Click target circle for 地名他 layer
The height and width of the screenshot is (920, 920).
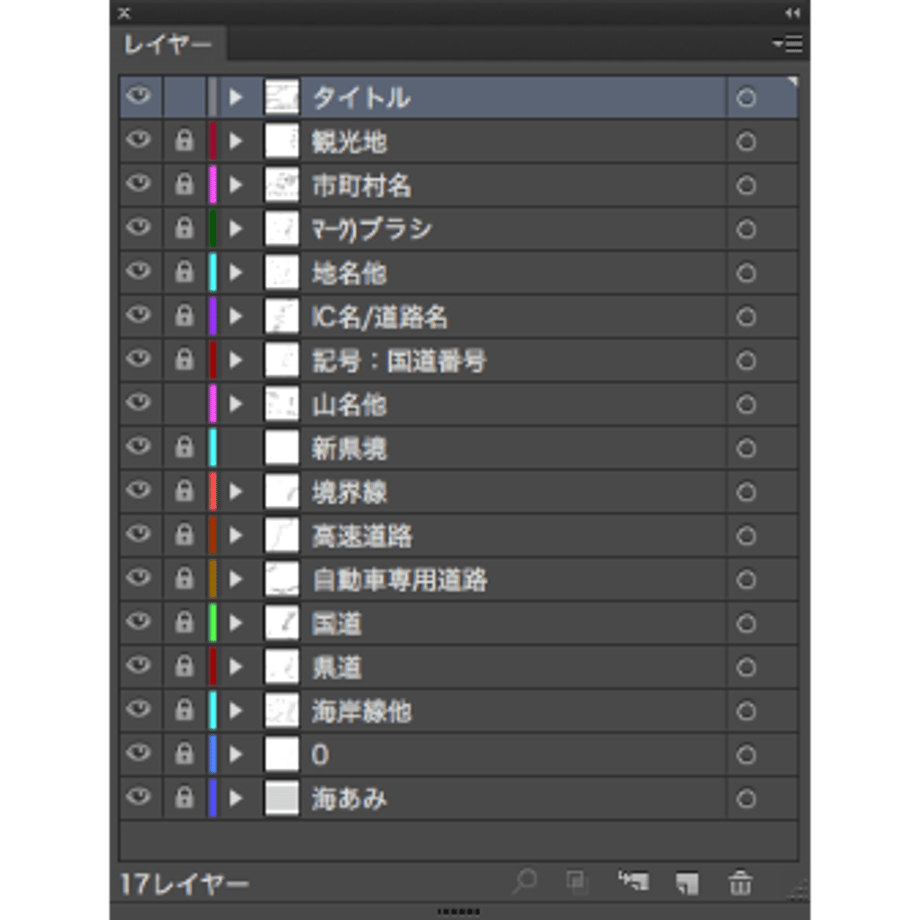tap(746, 273)
